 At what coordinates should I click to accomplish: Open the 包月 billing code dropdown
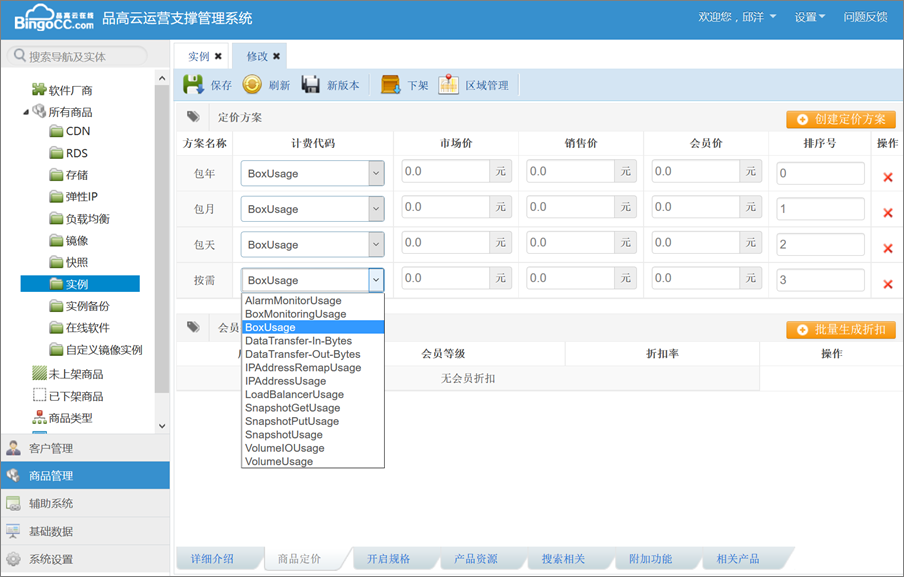[x=376, y=209]
